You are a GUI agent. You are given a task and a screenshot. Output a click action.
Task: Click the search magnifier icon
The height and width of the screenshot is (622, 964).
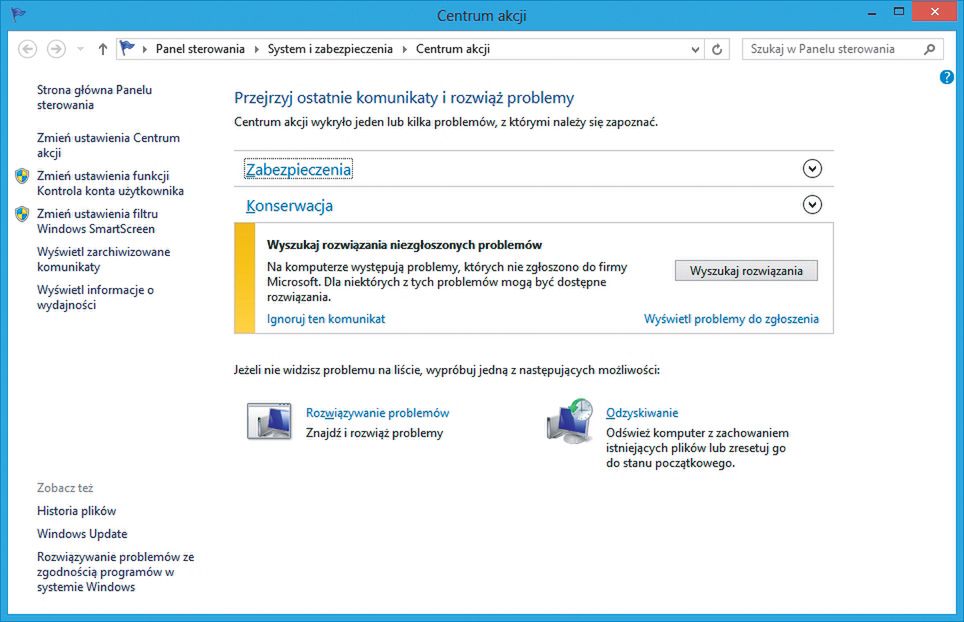click(930, 49)
